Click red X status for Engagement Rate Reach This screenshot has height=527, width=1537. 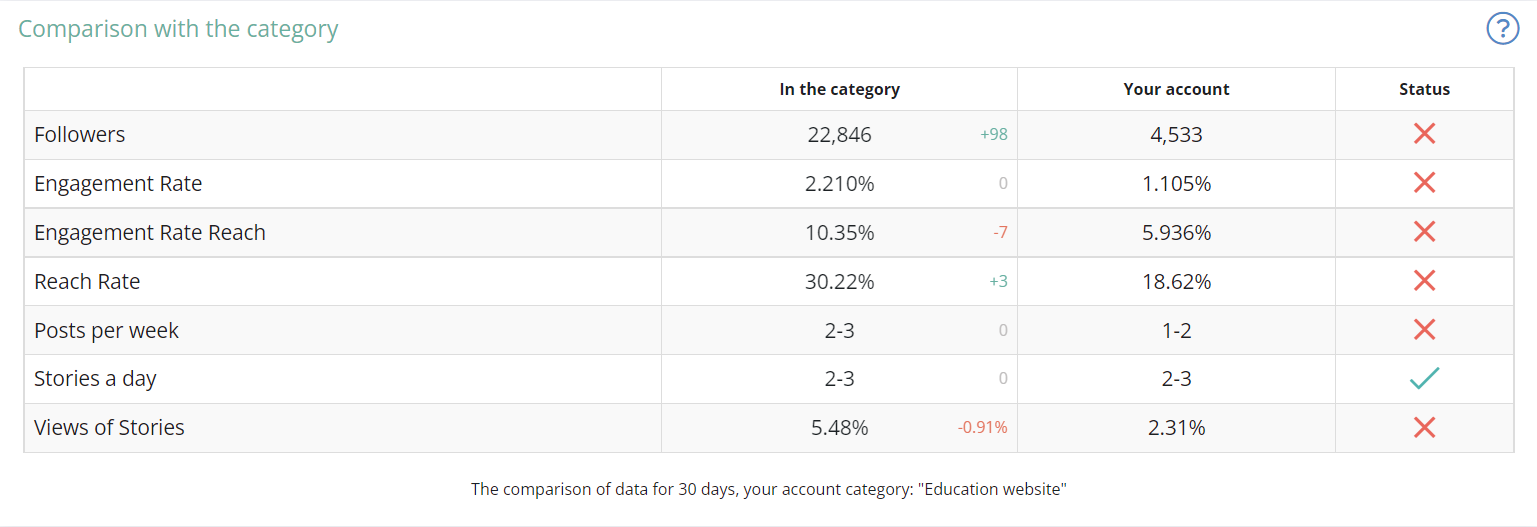pos(1424,232)
